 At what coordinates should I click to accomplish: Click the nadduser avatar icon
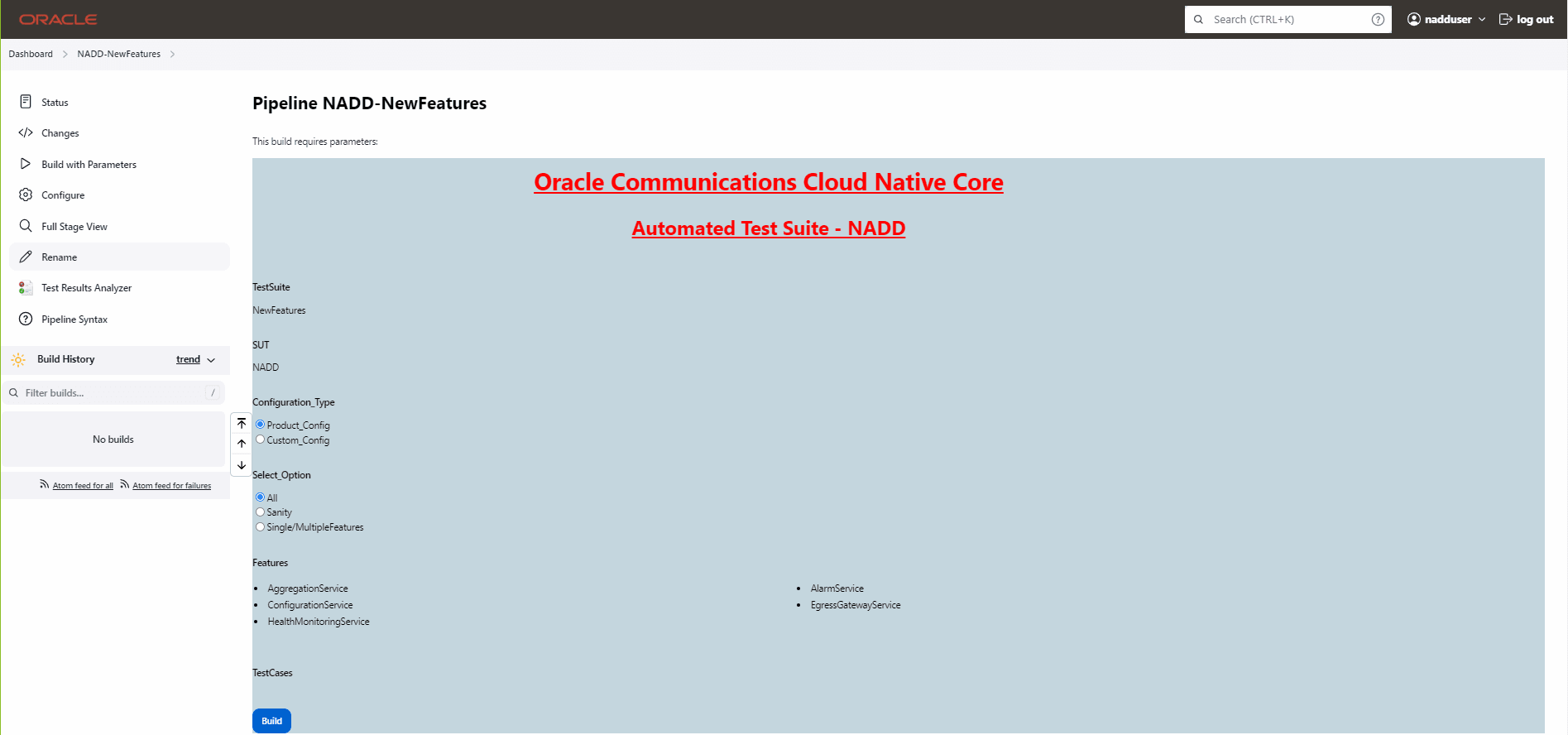coord(1414,19)
